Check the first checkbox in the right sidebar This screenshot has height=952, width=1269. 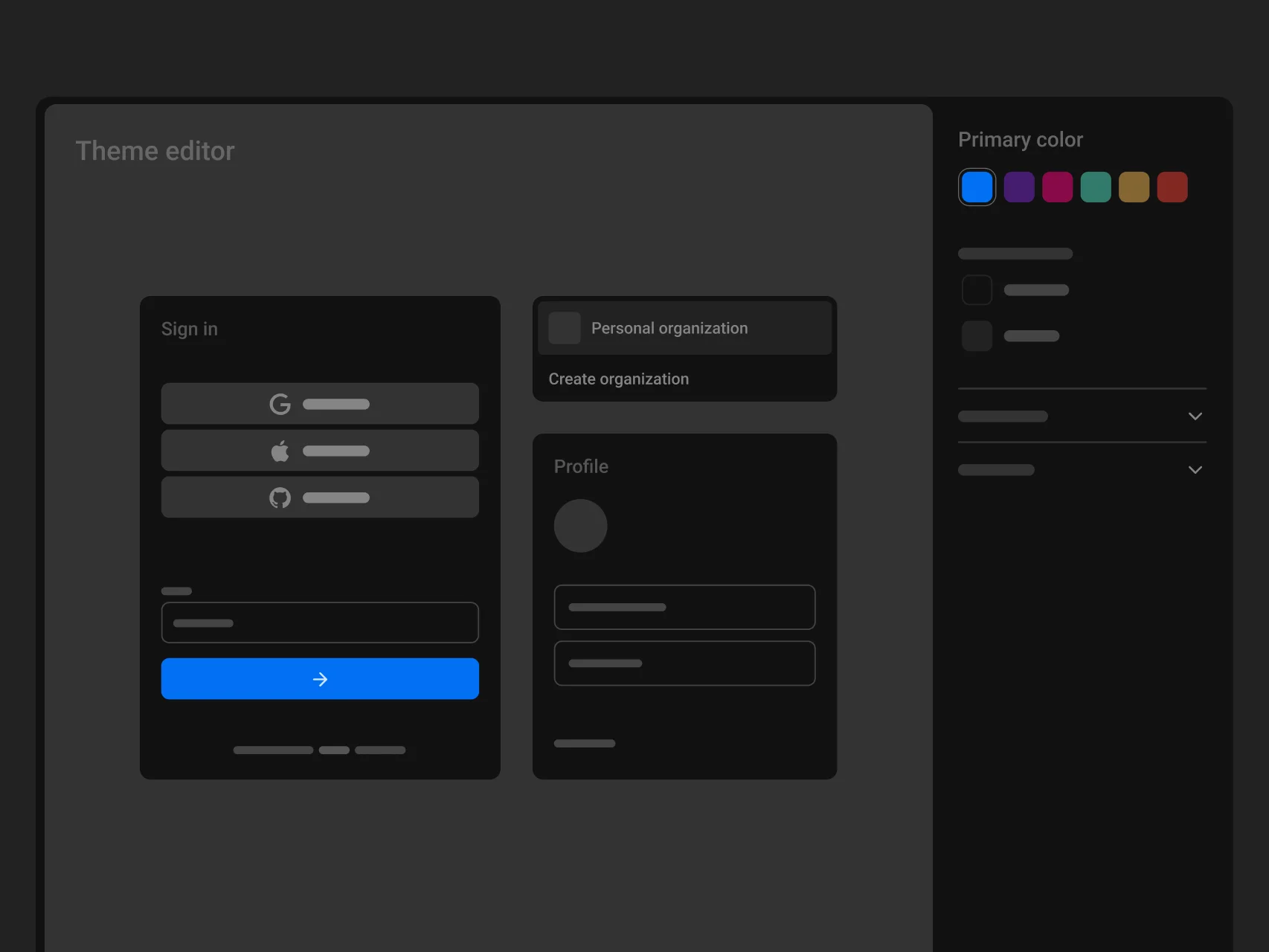tap(977, 290)
